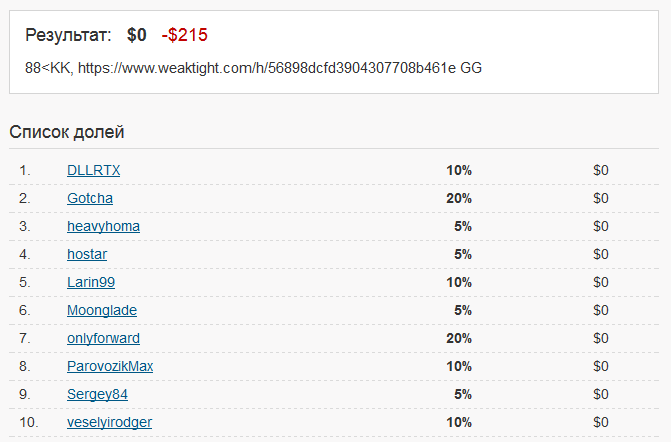Image resolution: width=671 pixels, height=442 pixels.
Task: Click the Список долей heading
Action: [x=67, y=132]
